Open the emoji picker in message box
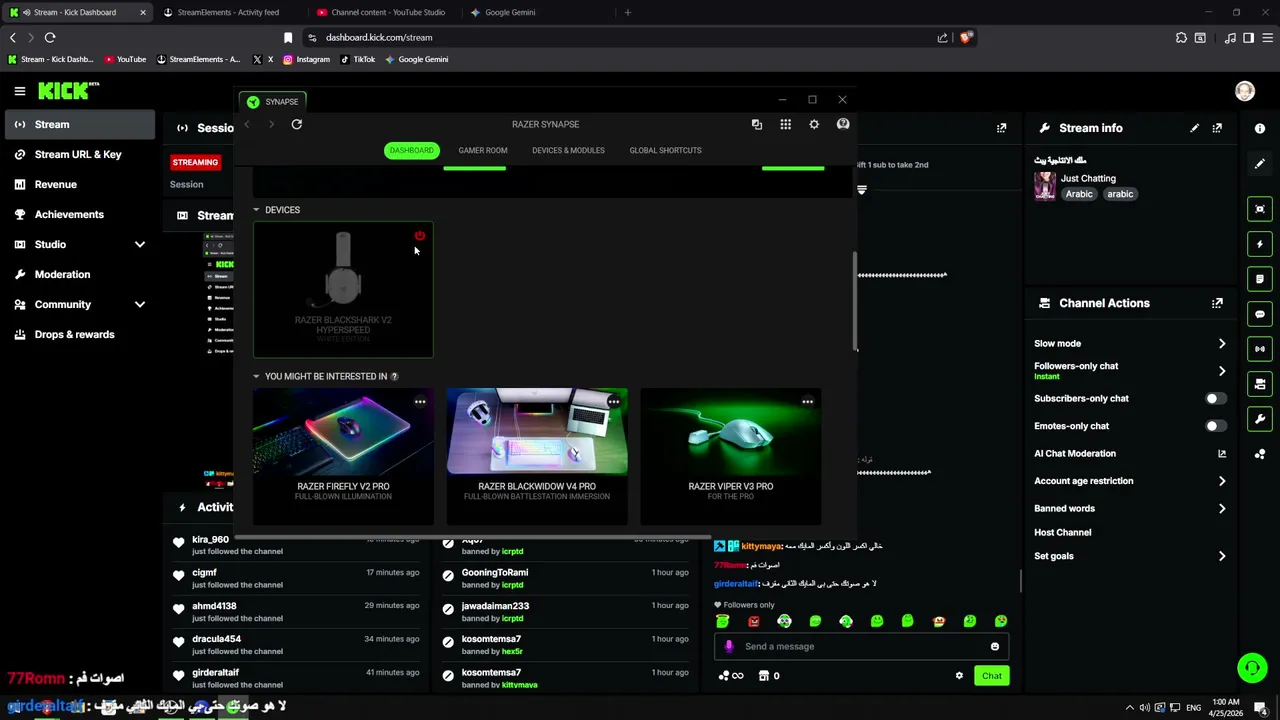 point(995,646)
